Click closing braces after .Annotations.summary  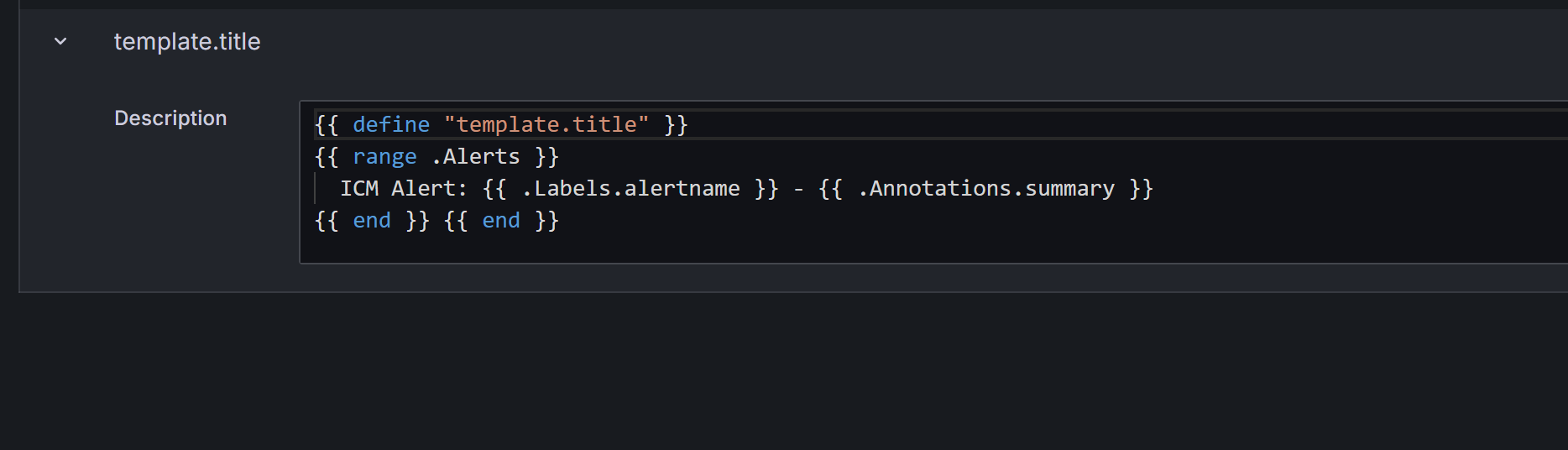pyautogui.click(x=1141, y=189)
